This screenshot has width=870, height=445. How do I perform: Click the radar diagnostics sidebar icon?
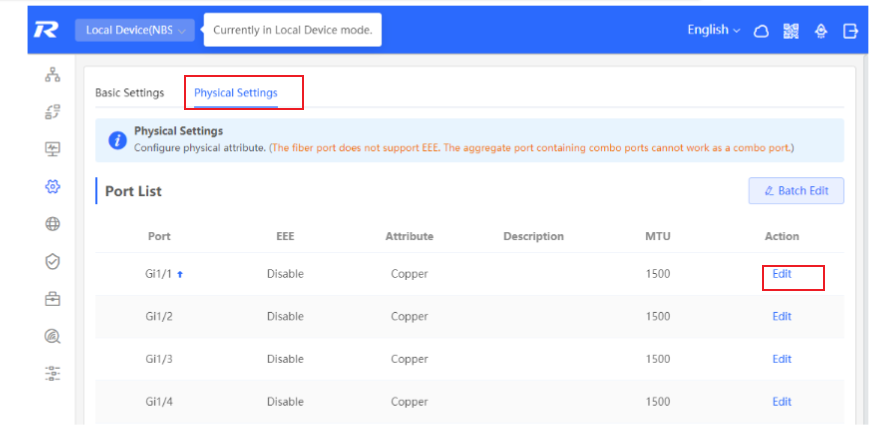point(52,336)
